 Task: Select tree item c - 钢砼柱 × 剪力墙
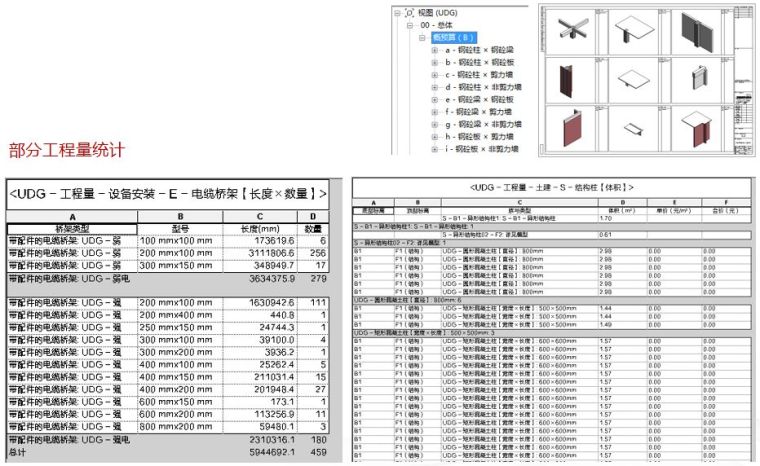tap(479, 75)
